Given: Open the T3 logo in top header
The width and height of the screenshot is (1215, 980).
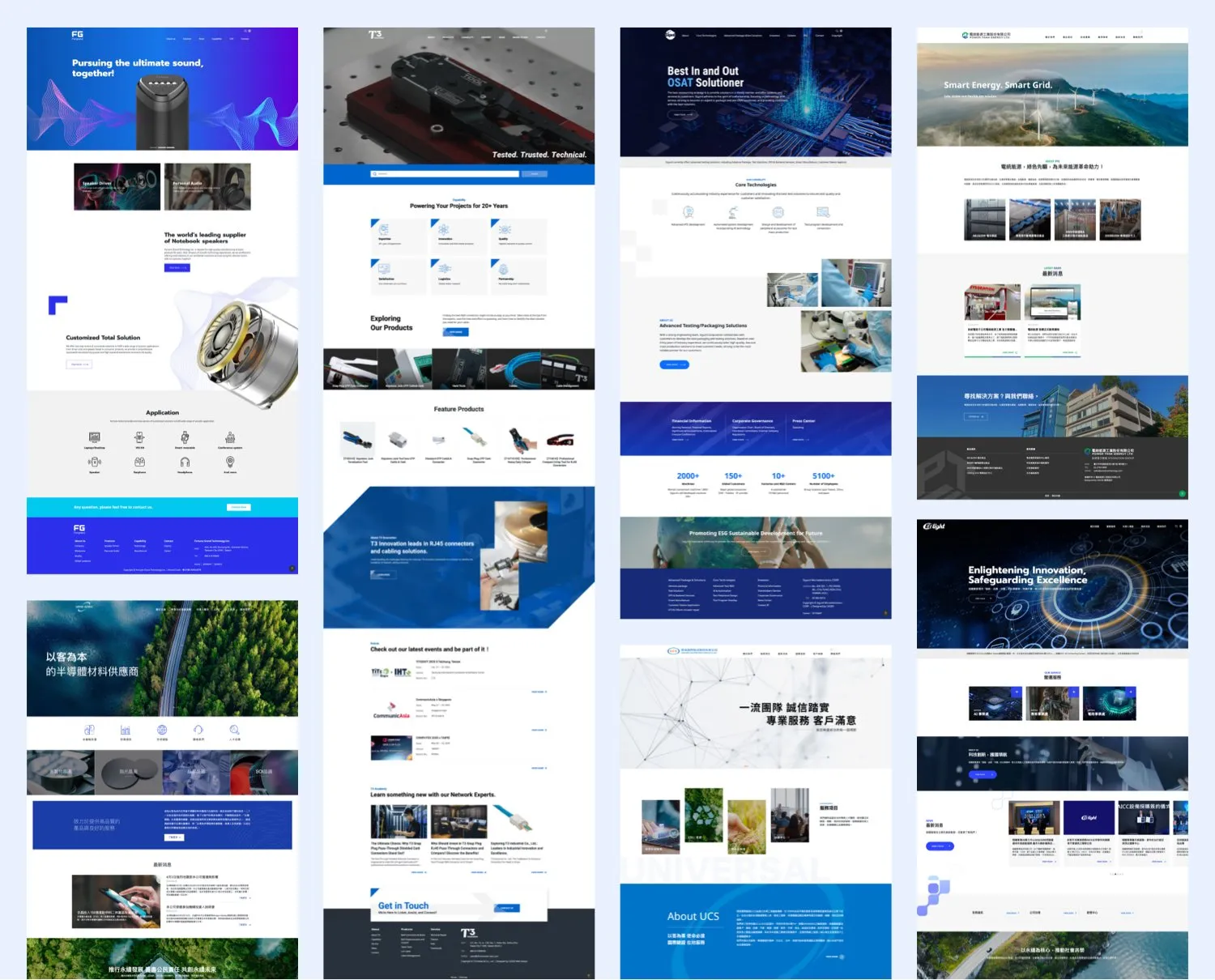Looking at the screenshot, I should pos(375,35).
